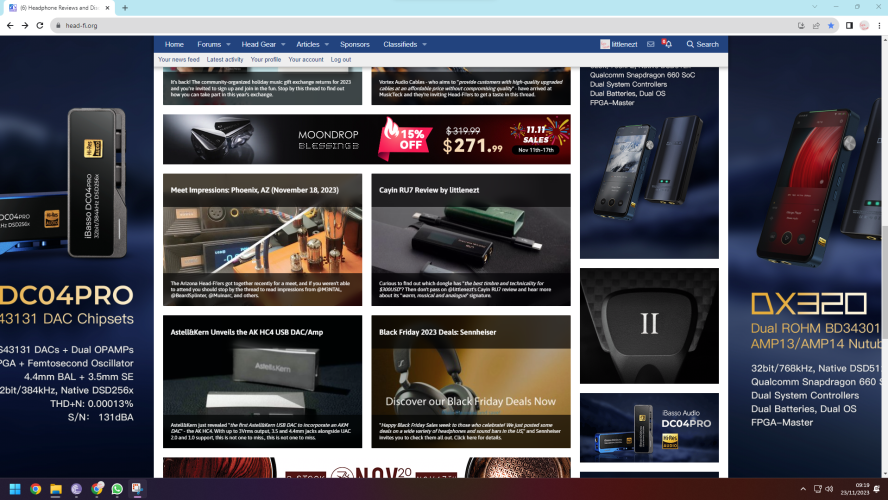Open the network tray icon
888x500 pixels.
[818, 489]
